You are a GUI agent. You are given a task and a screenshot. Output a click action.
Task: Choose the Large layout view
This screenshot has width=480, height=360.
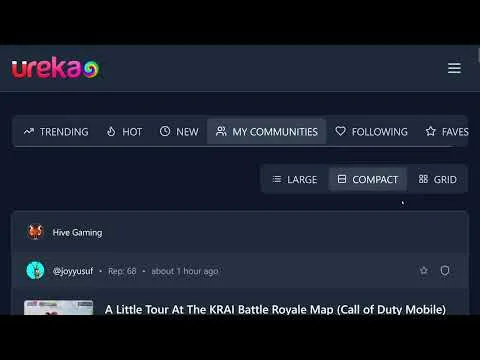click(295, 179)
